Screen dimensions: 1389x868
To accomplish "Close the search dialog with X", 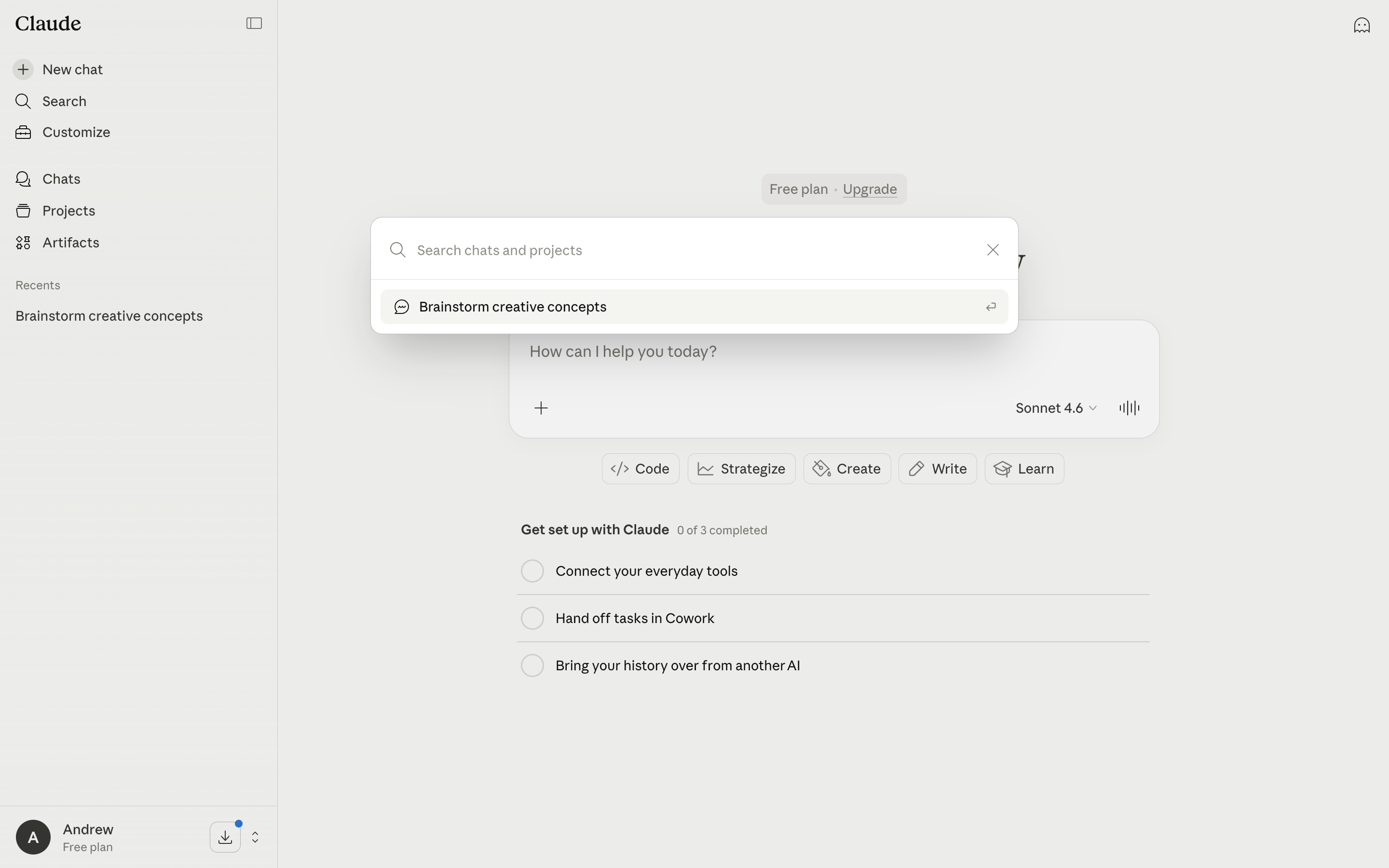I will 993,250.
